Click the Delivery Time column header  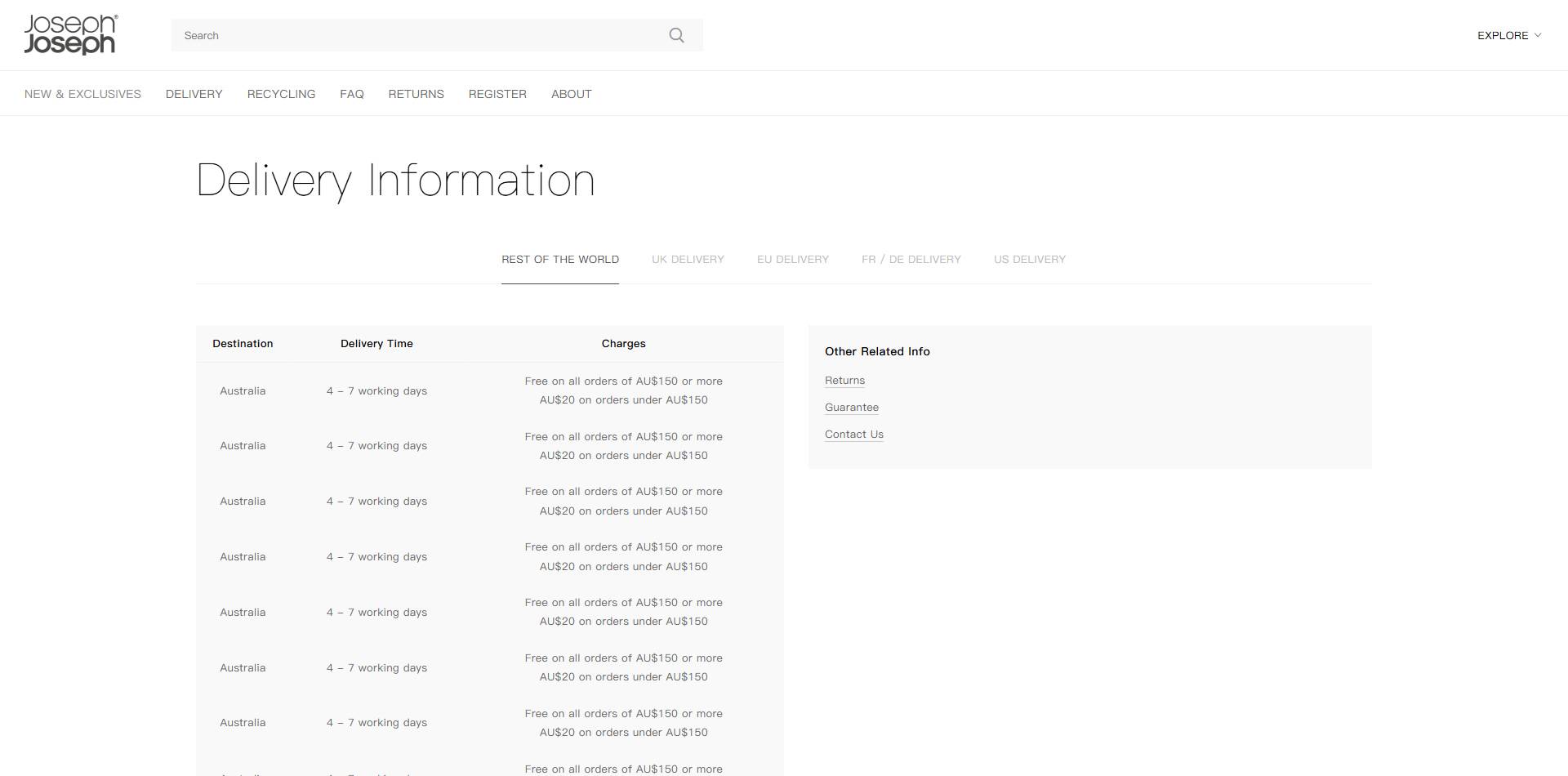376,344
